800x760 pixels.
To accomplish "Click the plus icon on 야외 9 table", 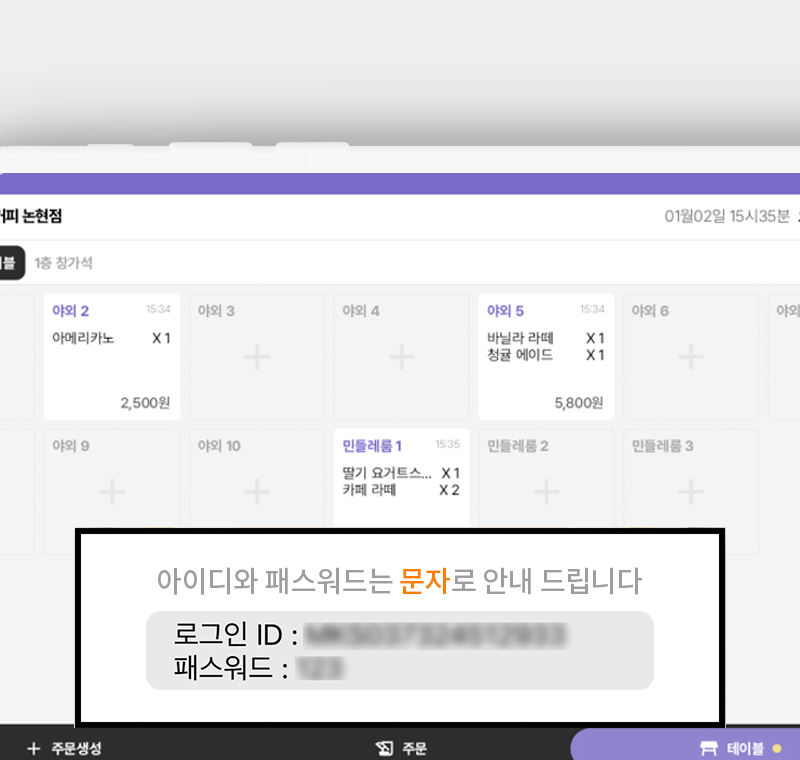I will 112,491.
